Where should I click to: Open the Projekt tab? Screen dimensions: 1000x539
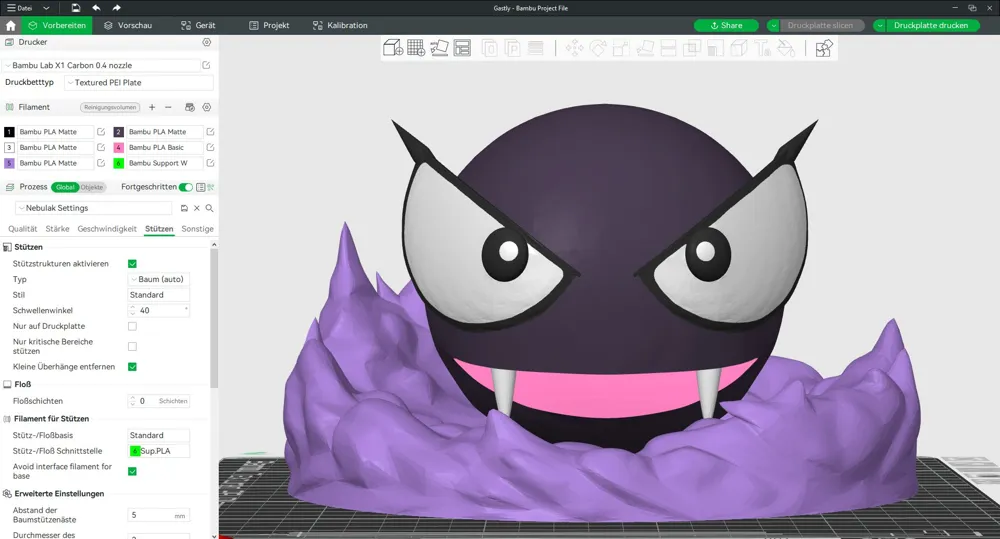click(269, 26)
